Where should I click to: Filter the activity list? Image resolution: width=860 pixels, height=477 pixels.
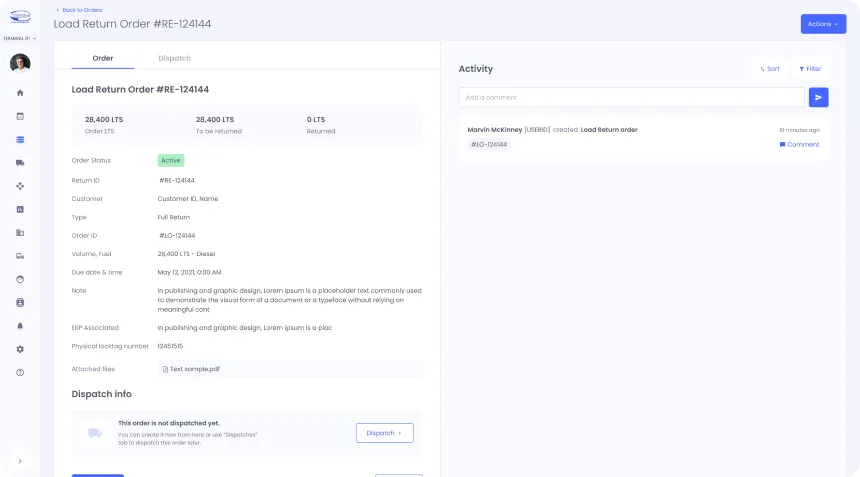click(x=810, y=69)
